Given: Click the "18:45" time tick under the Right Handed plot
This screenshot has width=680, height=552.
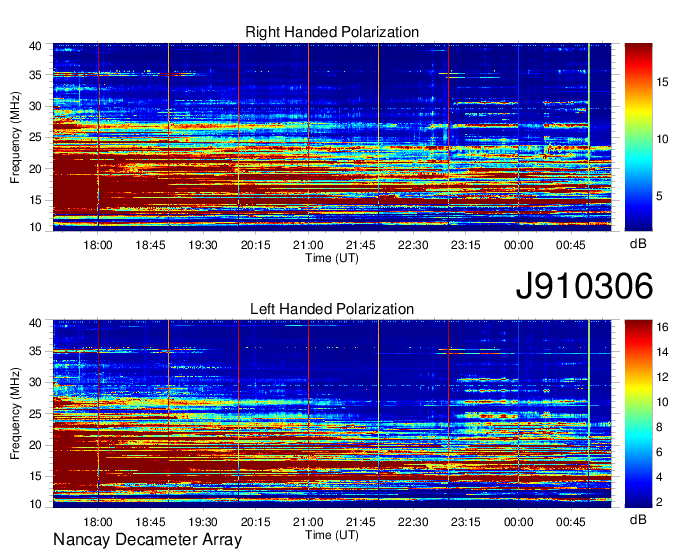Looking at the screenshot, I should point(150,245).
